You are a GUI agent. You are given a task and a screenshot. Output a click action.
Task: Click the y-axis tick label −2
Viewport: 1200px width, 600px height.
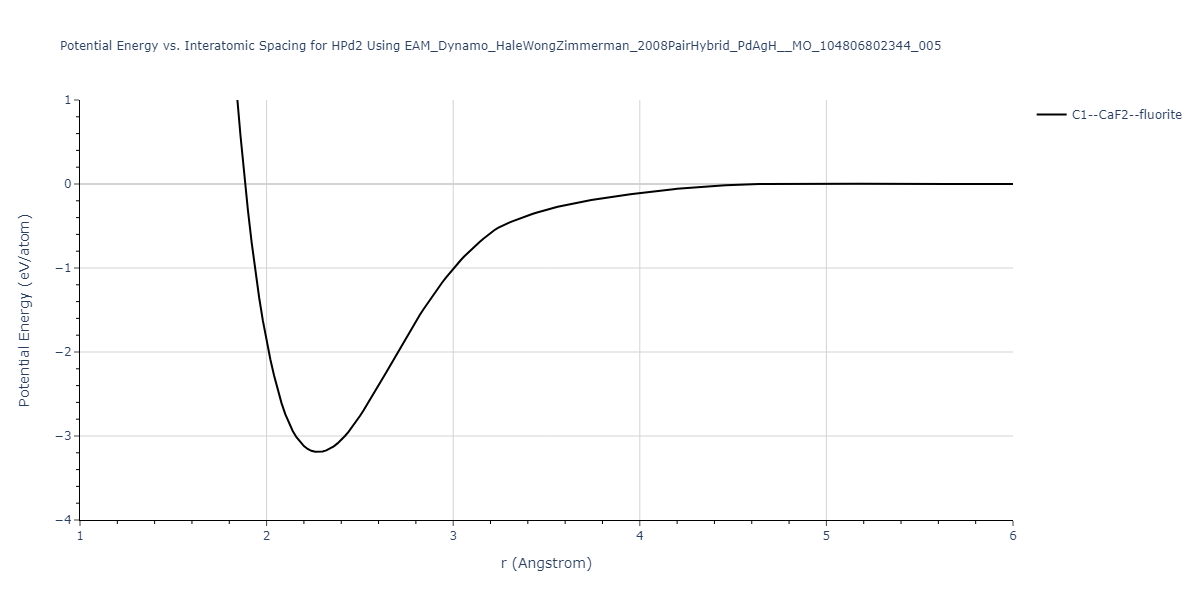pos(64,352)
